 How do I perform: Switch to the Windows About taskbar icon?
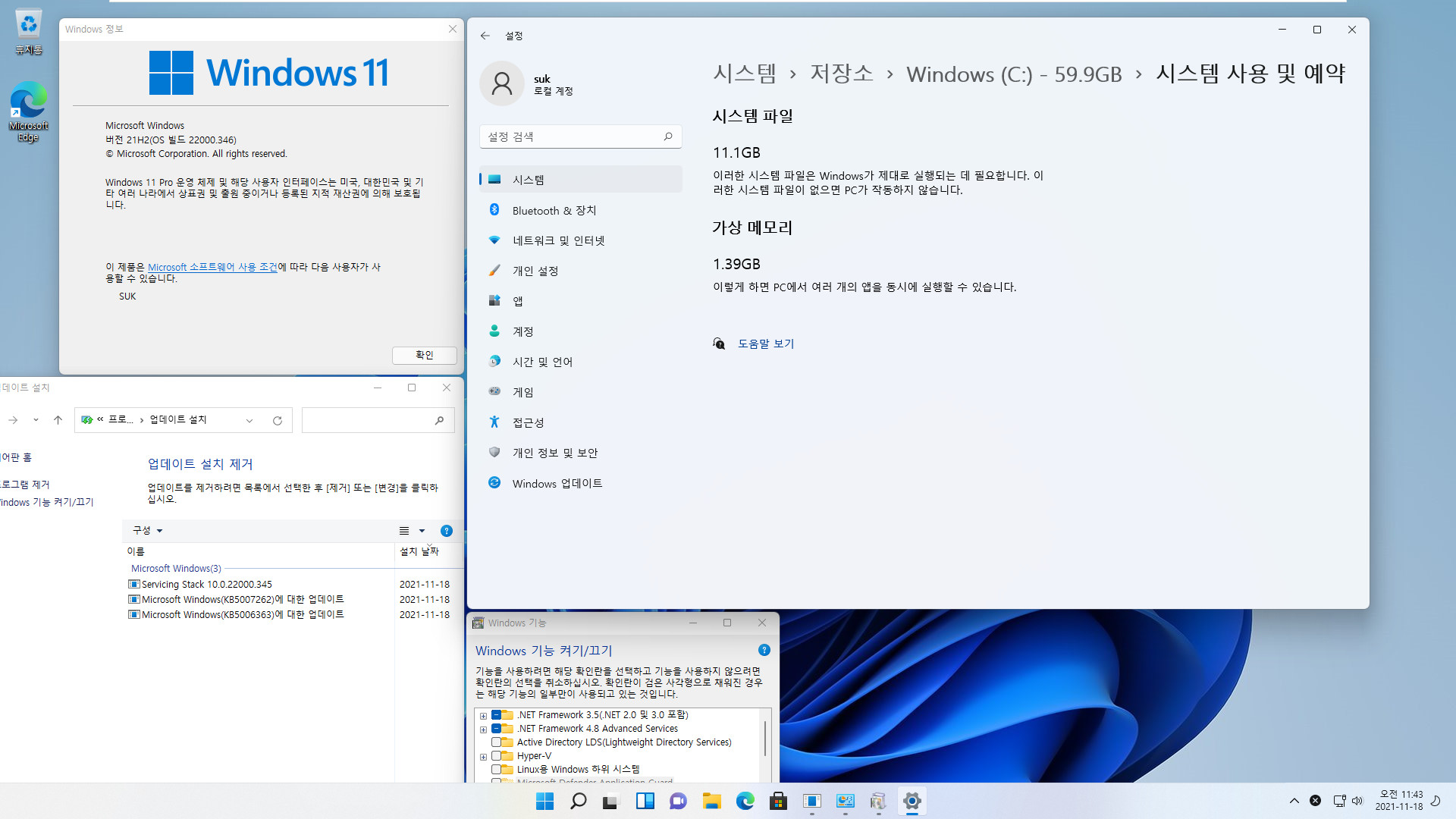tap(811, 801)
